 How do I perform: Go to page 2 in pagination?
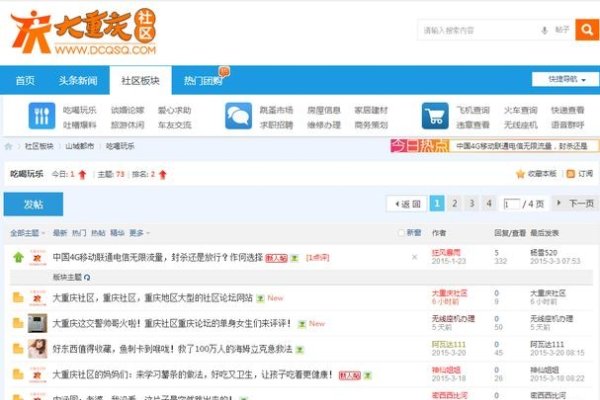pos(455,203)
